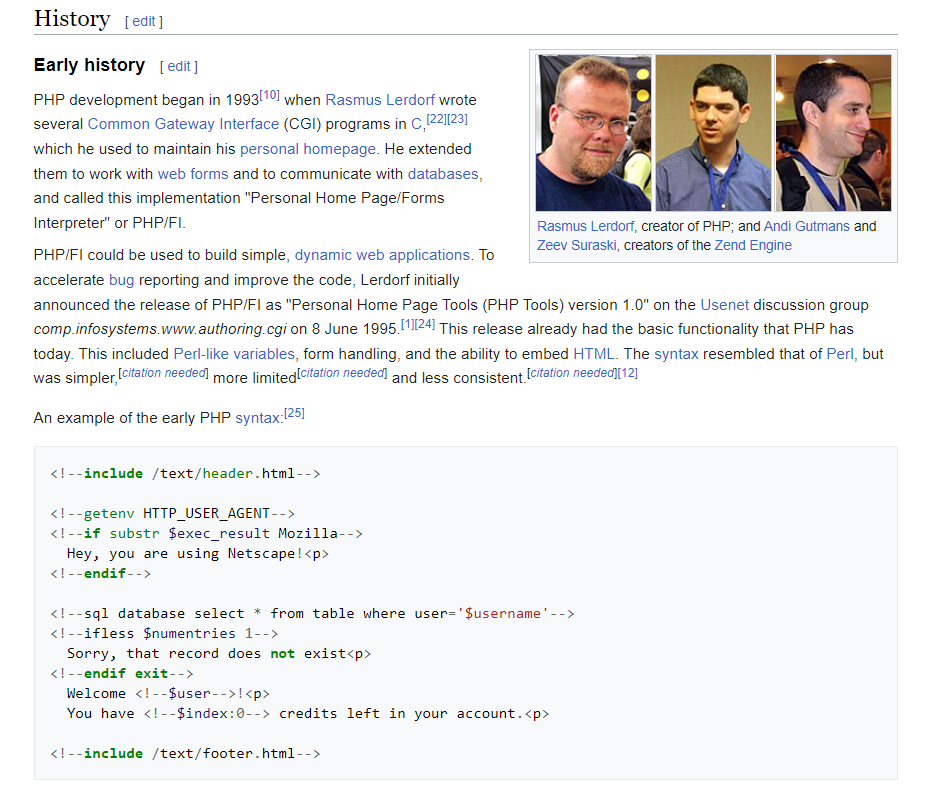Open the bug link
This screenshot has height=786, width=938.
coord(121,281)
